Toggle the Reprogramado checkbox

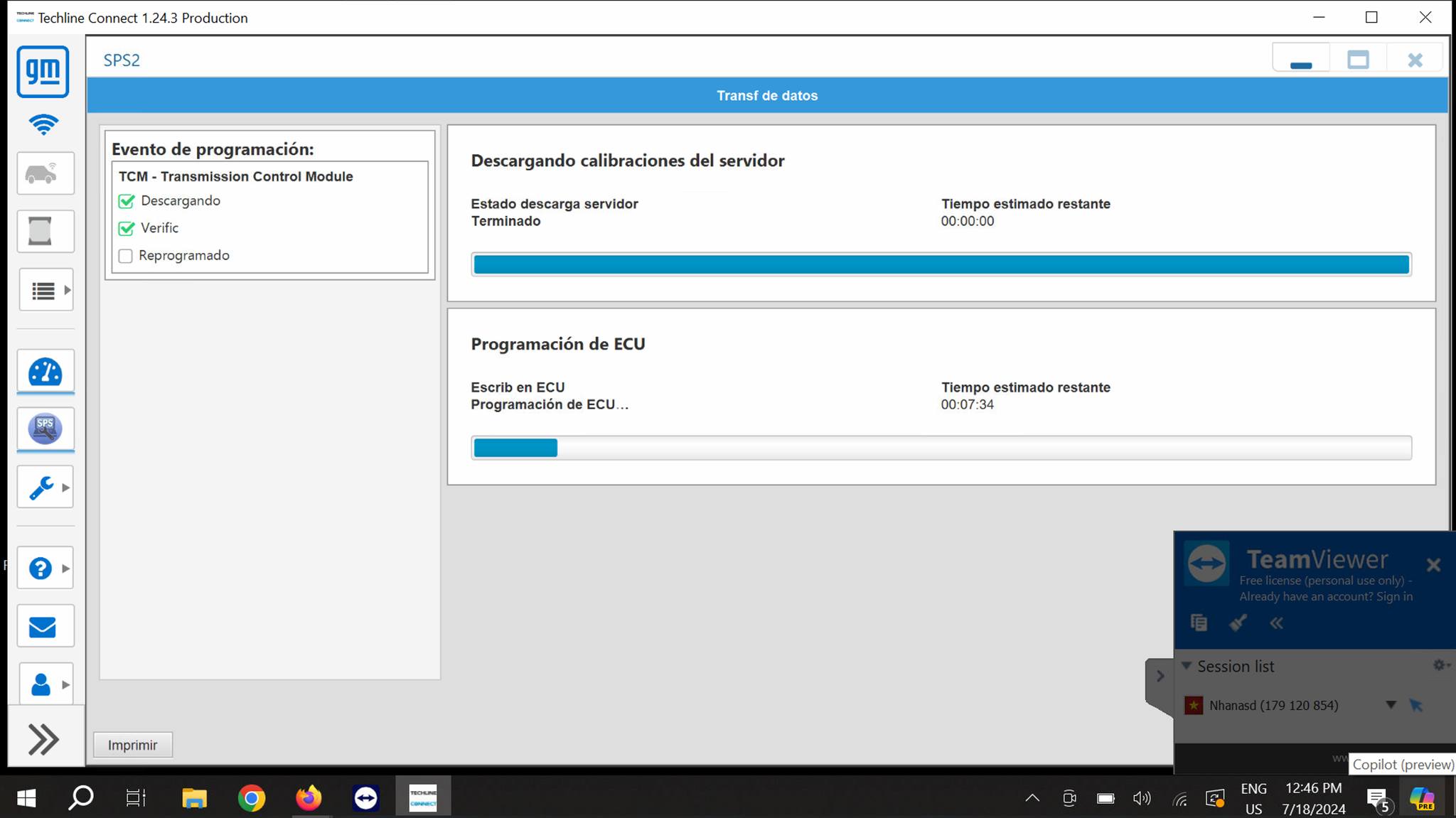tap(126, 256)
